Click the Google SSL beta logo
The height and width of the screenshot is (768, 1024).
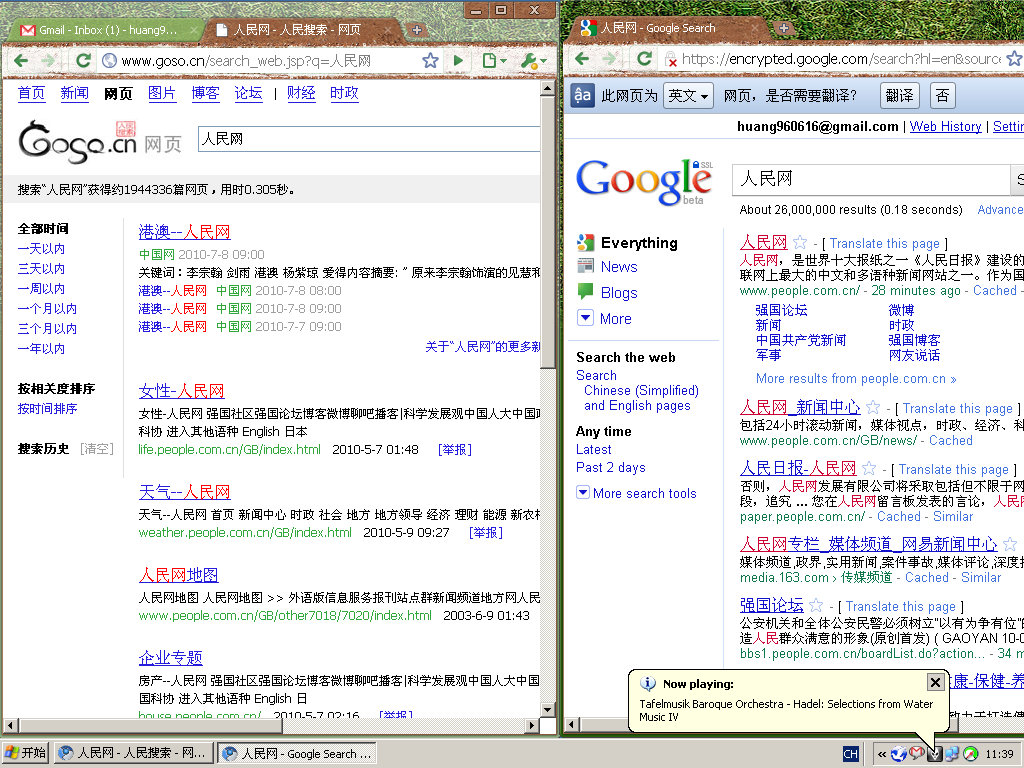pyautogui.click(x=645, y=182)
